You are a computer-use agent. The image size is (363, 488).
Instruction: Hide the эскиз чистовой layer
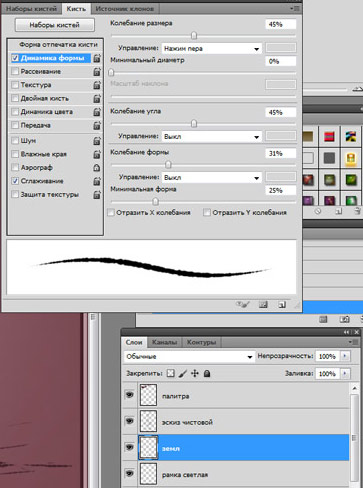(x=129, y=421)
